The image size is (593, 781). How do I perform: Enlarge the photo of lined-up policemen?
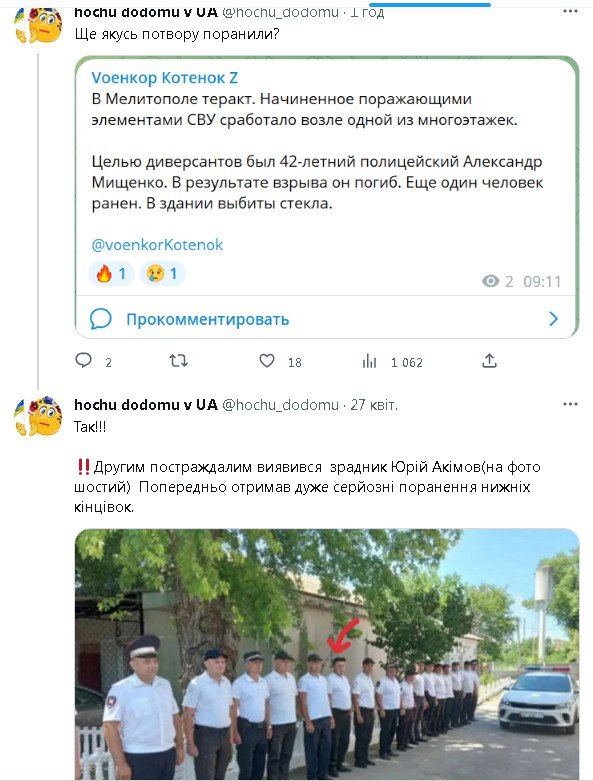[x=327, y=653]
